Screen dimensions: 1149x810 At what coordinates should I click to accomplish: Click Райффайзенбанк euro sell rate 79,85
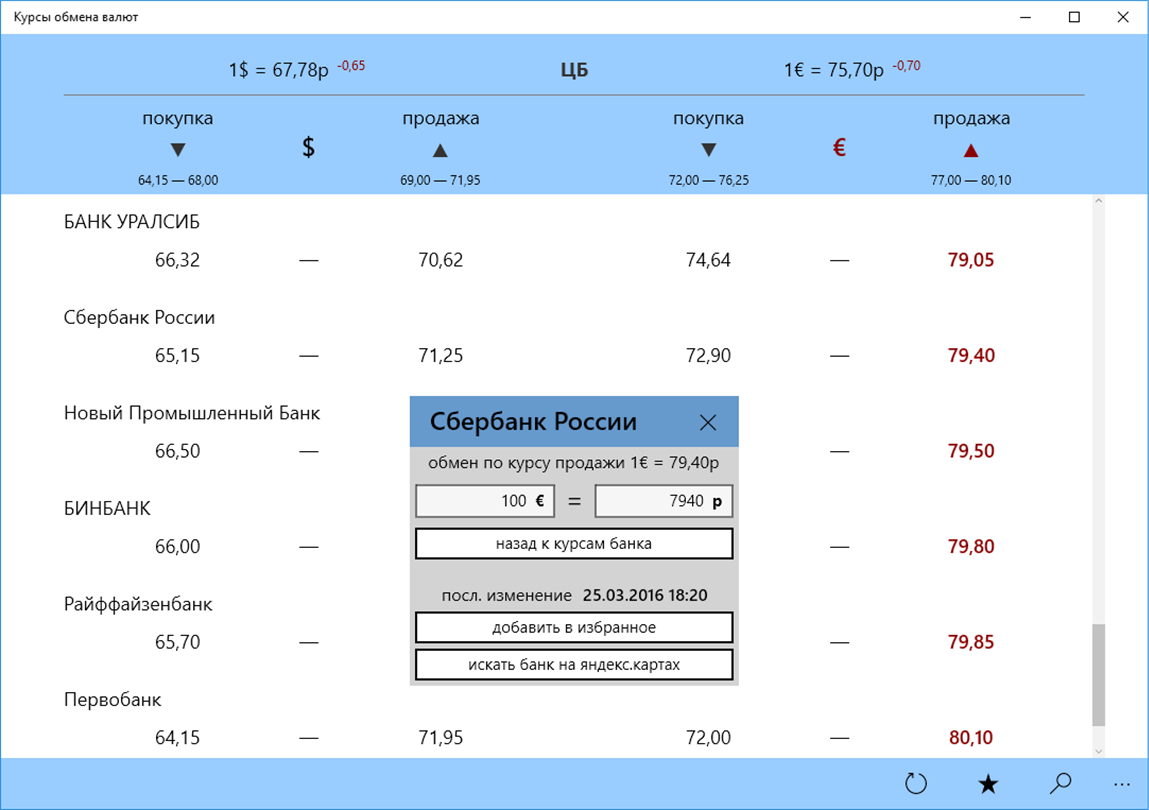971,642
